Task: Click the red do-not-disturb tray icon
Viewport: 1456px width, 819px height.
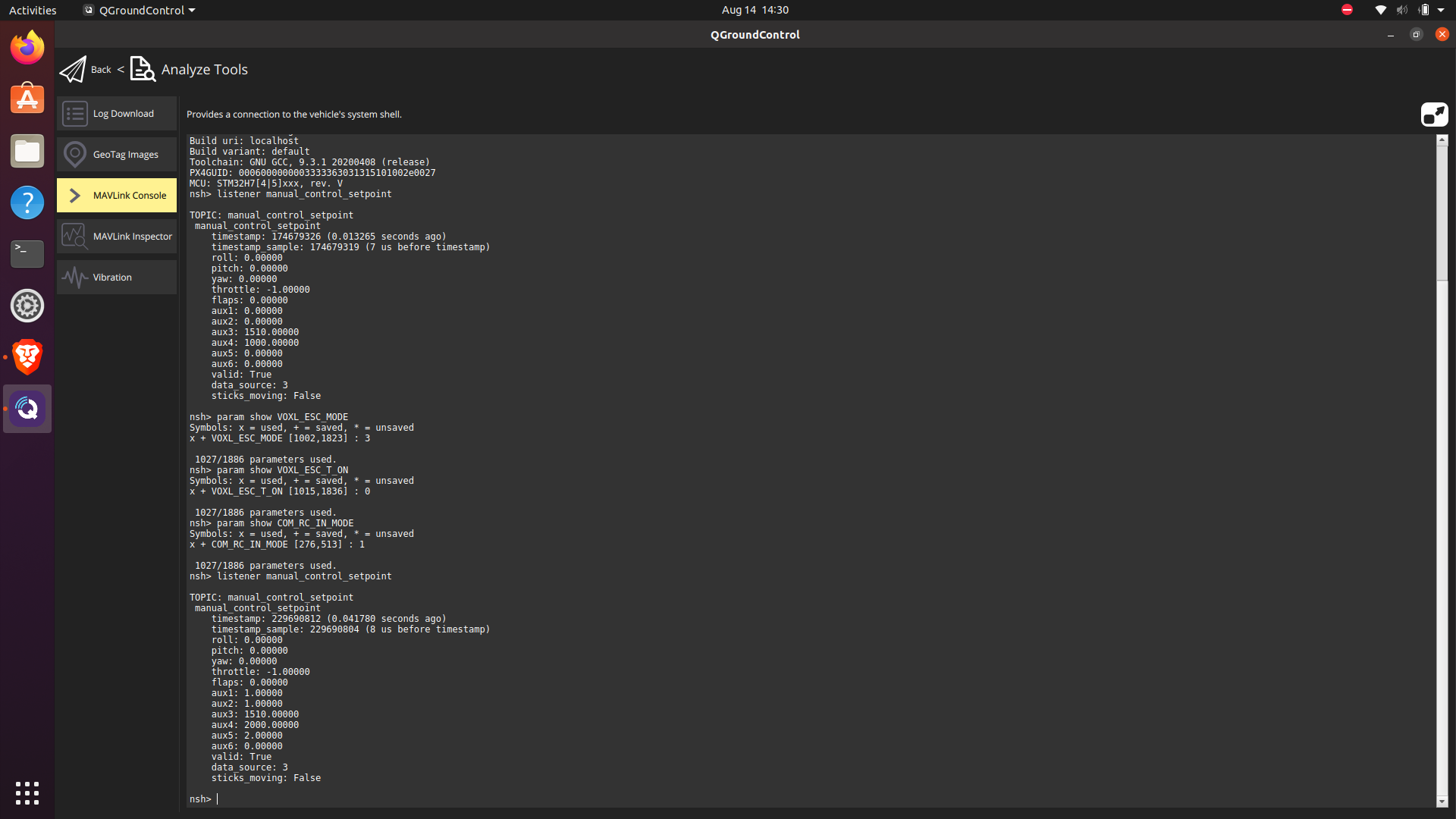Action: tap(1347, 10)
